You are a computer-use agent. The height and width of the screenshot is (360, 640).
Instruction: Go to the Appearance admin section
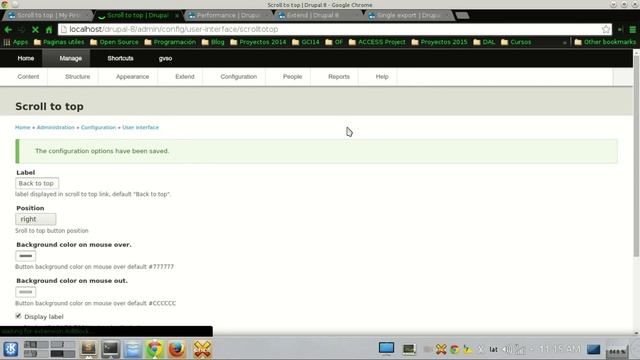click(132, 77)
